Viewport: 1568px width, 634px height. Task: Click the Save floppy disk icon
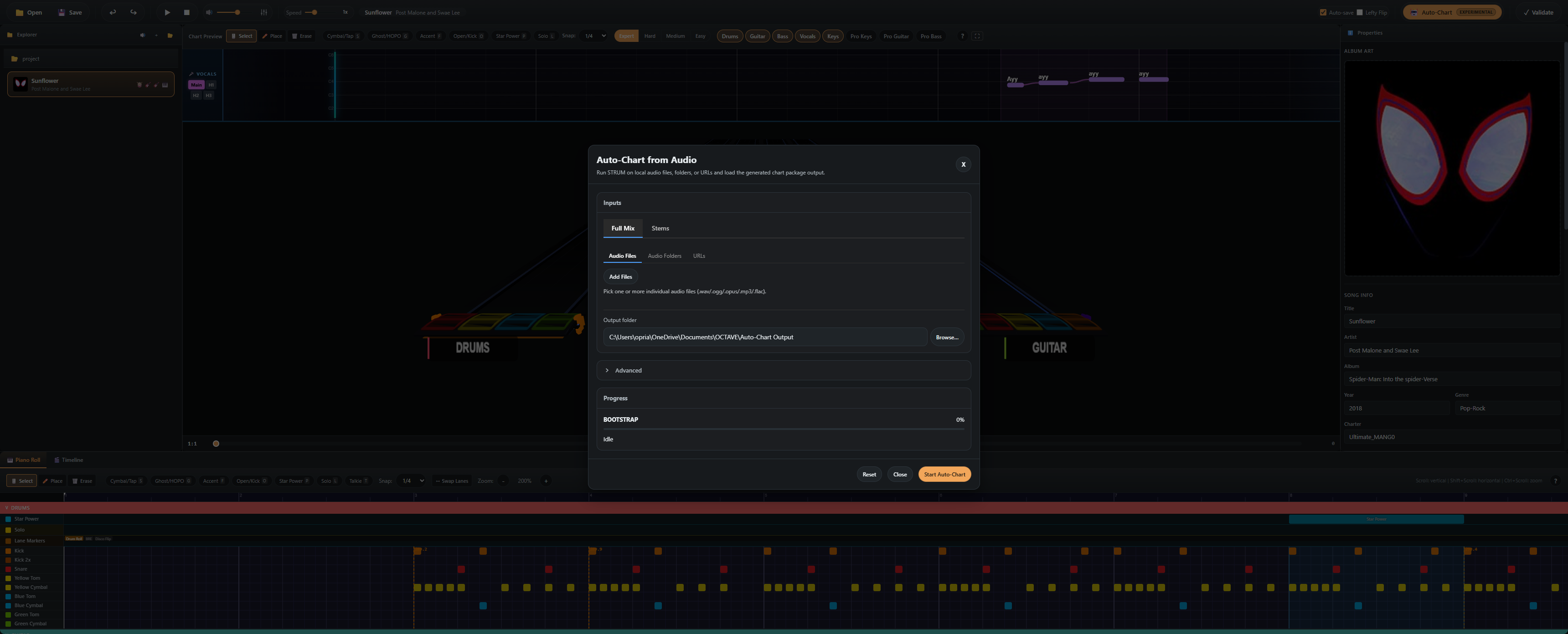(62, 12)
